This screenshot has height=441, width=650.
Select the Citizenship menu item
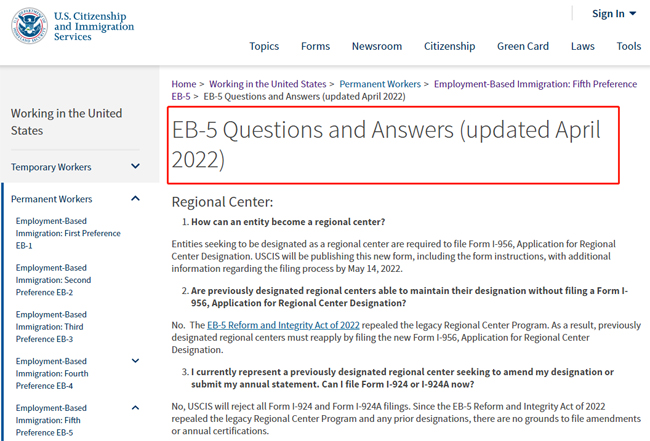click(449, 46)
